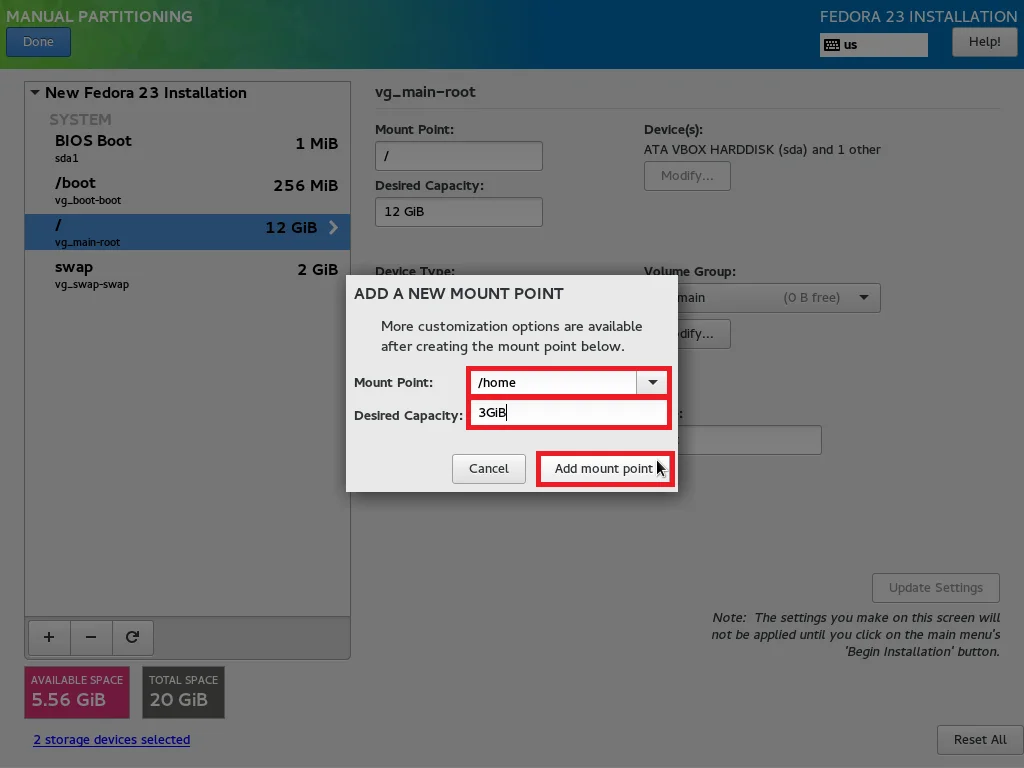Click the MANUAL PARTITIONING heading

click(x=99, y=16)
